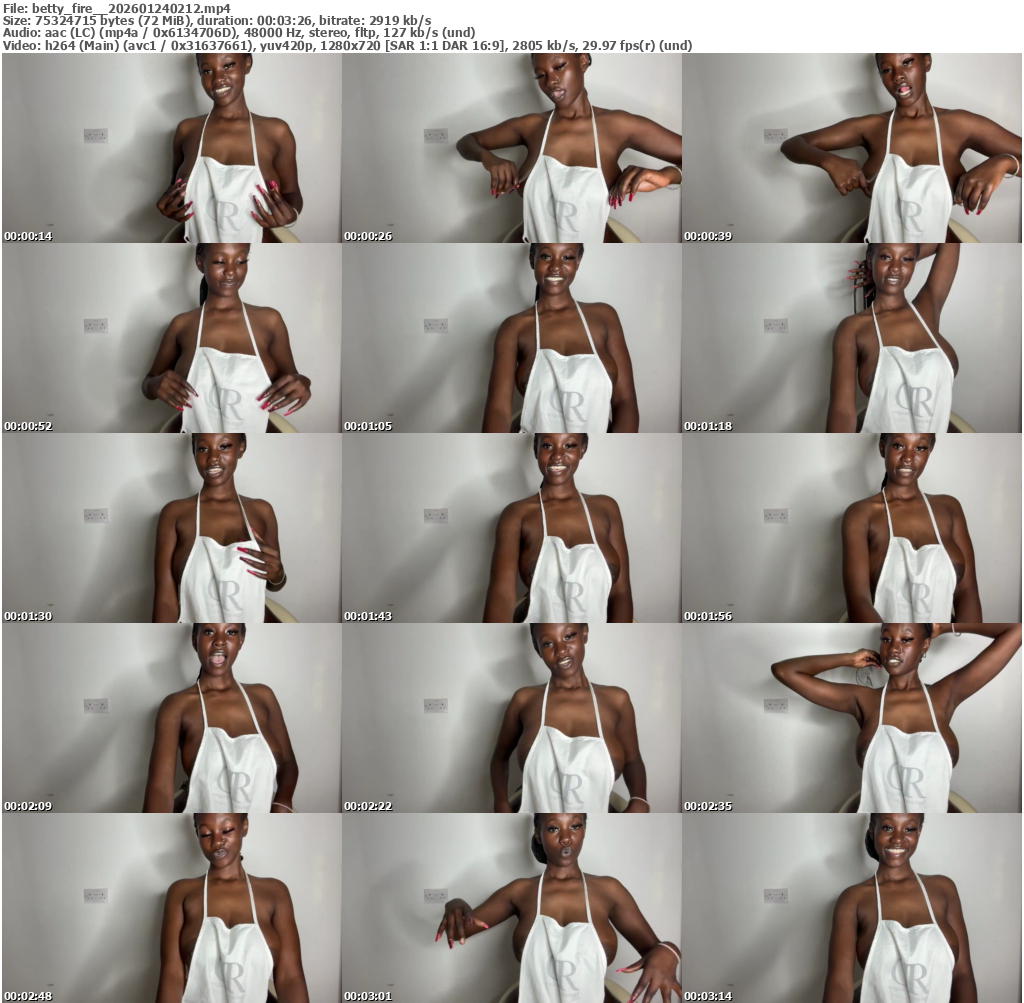Screen dimensions: 1024x1003
Task: Click the Video line with h264 (Main)
Action: click(347, 45)
